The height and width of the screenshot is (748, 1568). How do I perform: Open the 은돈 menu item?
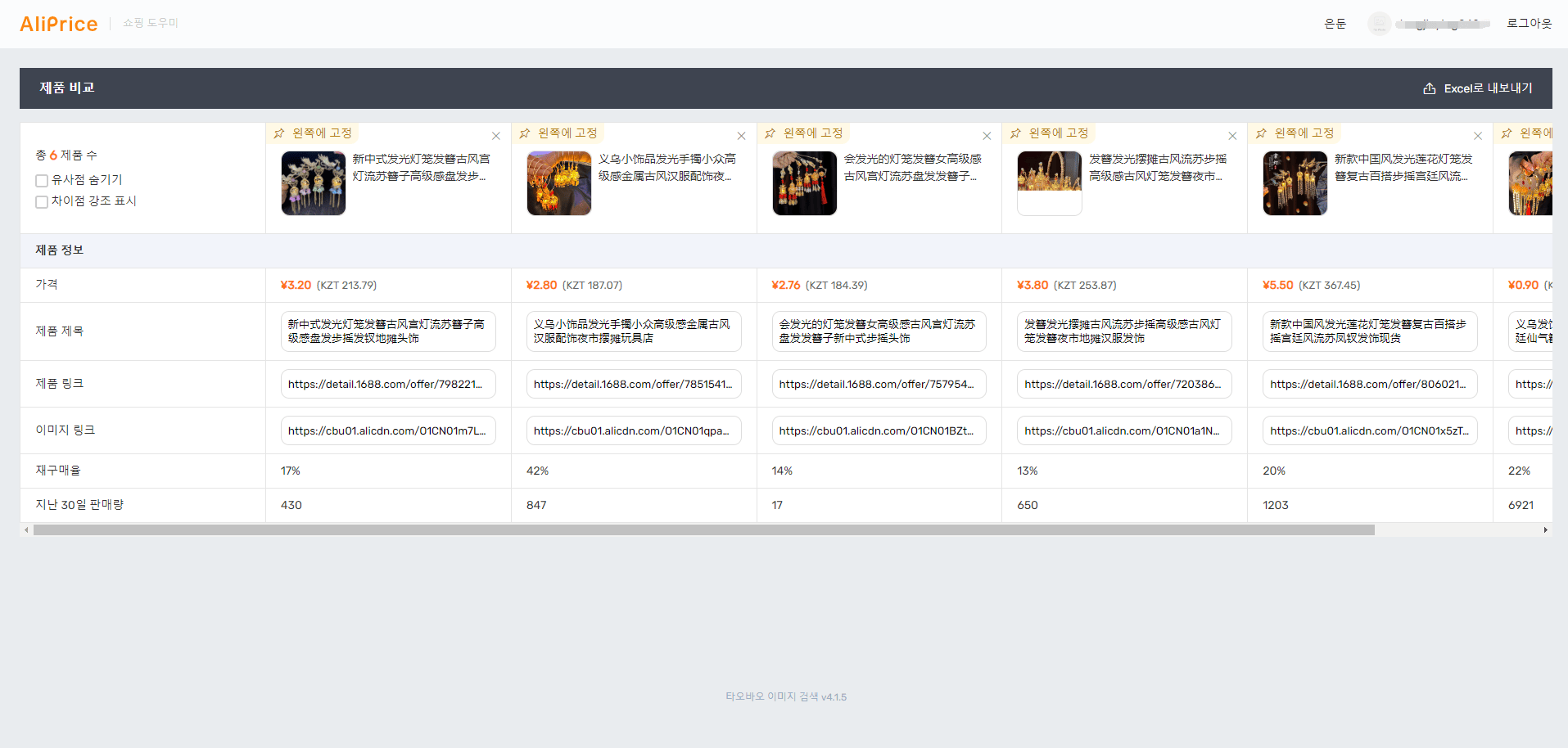pos(1335,24)
